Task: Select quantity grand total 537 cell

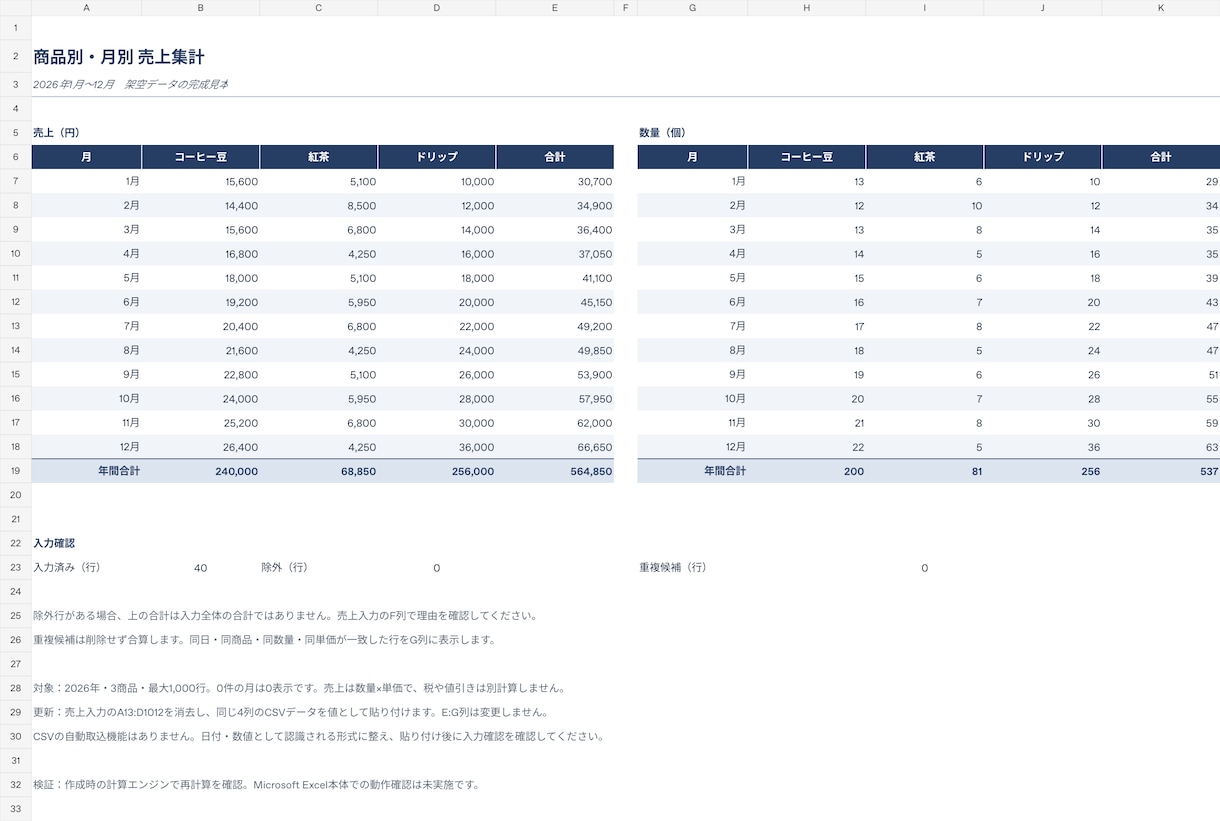Action: (x=1161, y=471)
